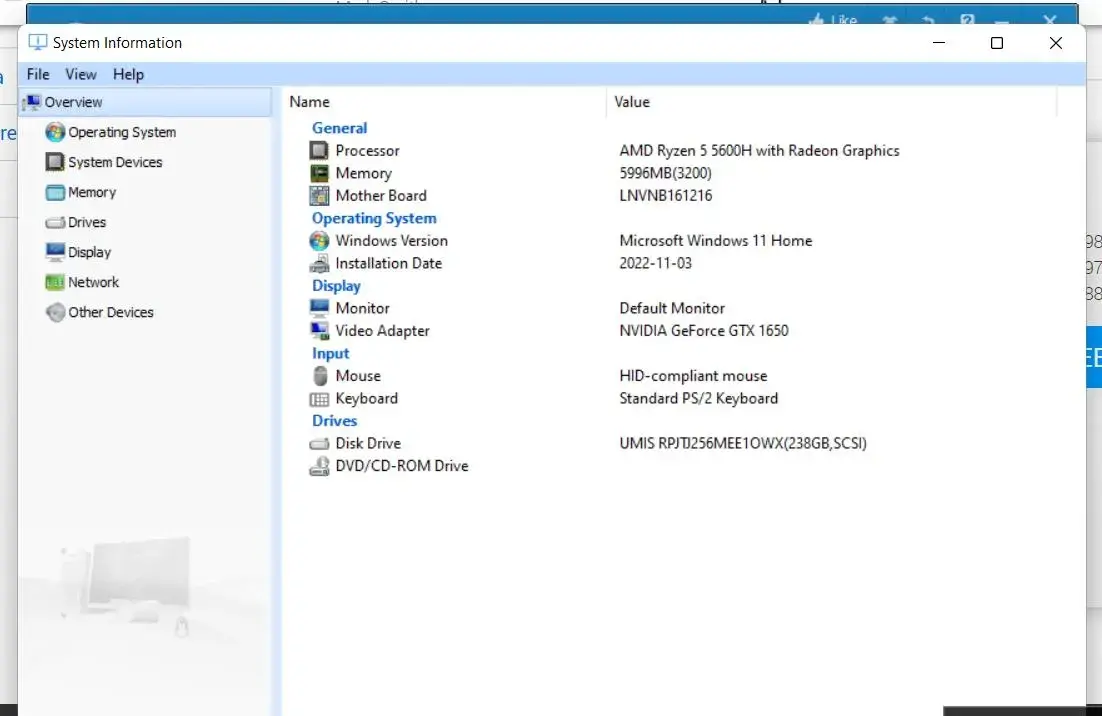This screenshot has height=716, width=1102.
Task: Click the Value column header
Action: 632,102
